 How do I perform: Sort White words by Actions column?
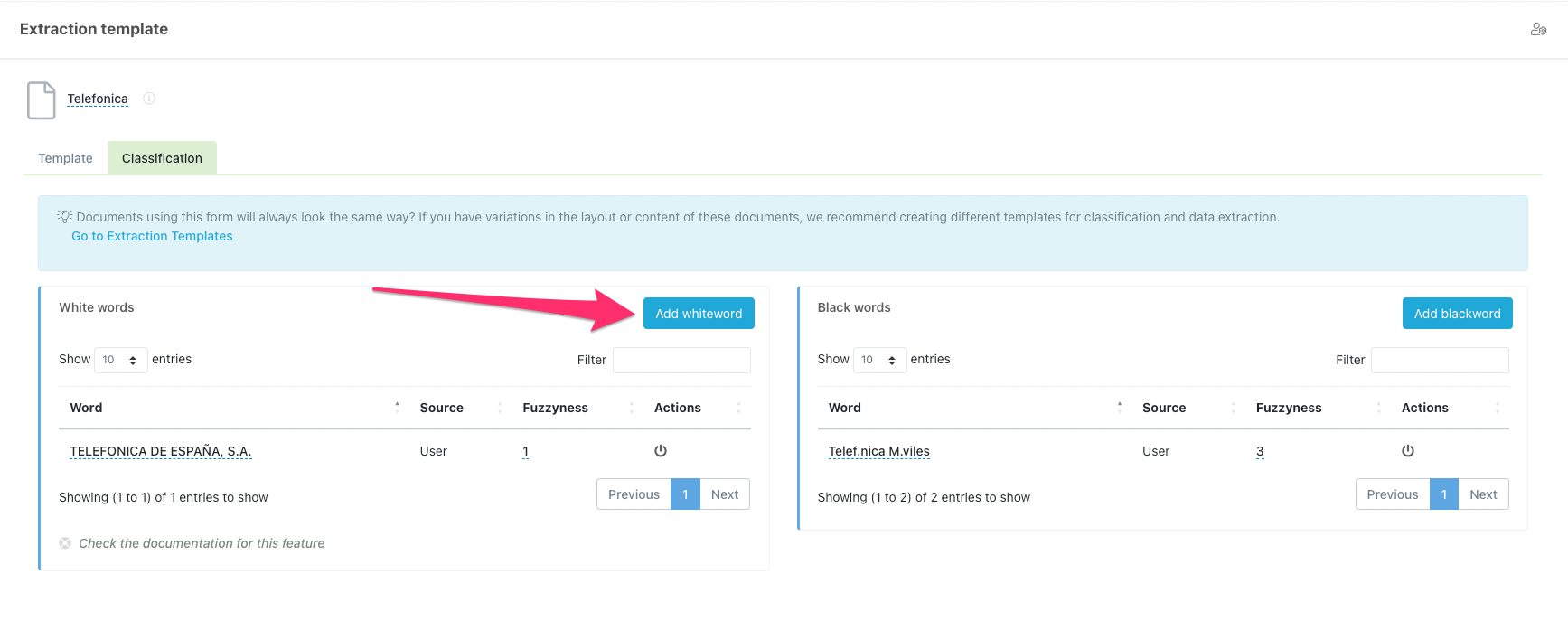point(697,408)
